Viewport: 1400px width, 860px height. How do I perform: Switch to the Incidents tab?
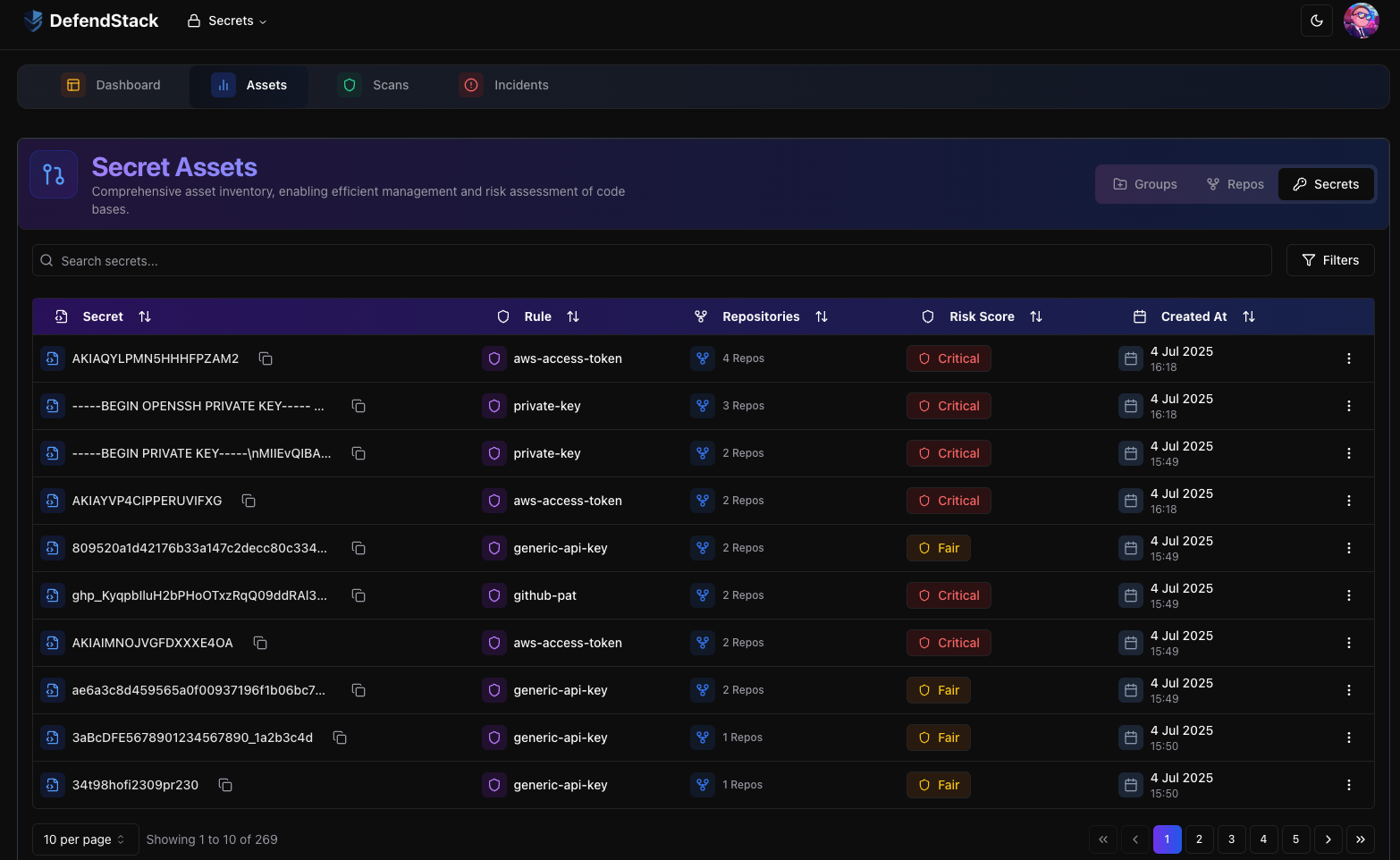click(x=504, y=85)
